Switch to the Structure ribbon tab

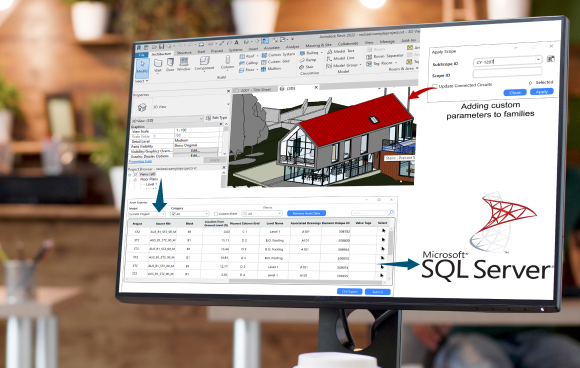pos(184,53)
